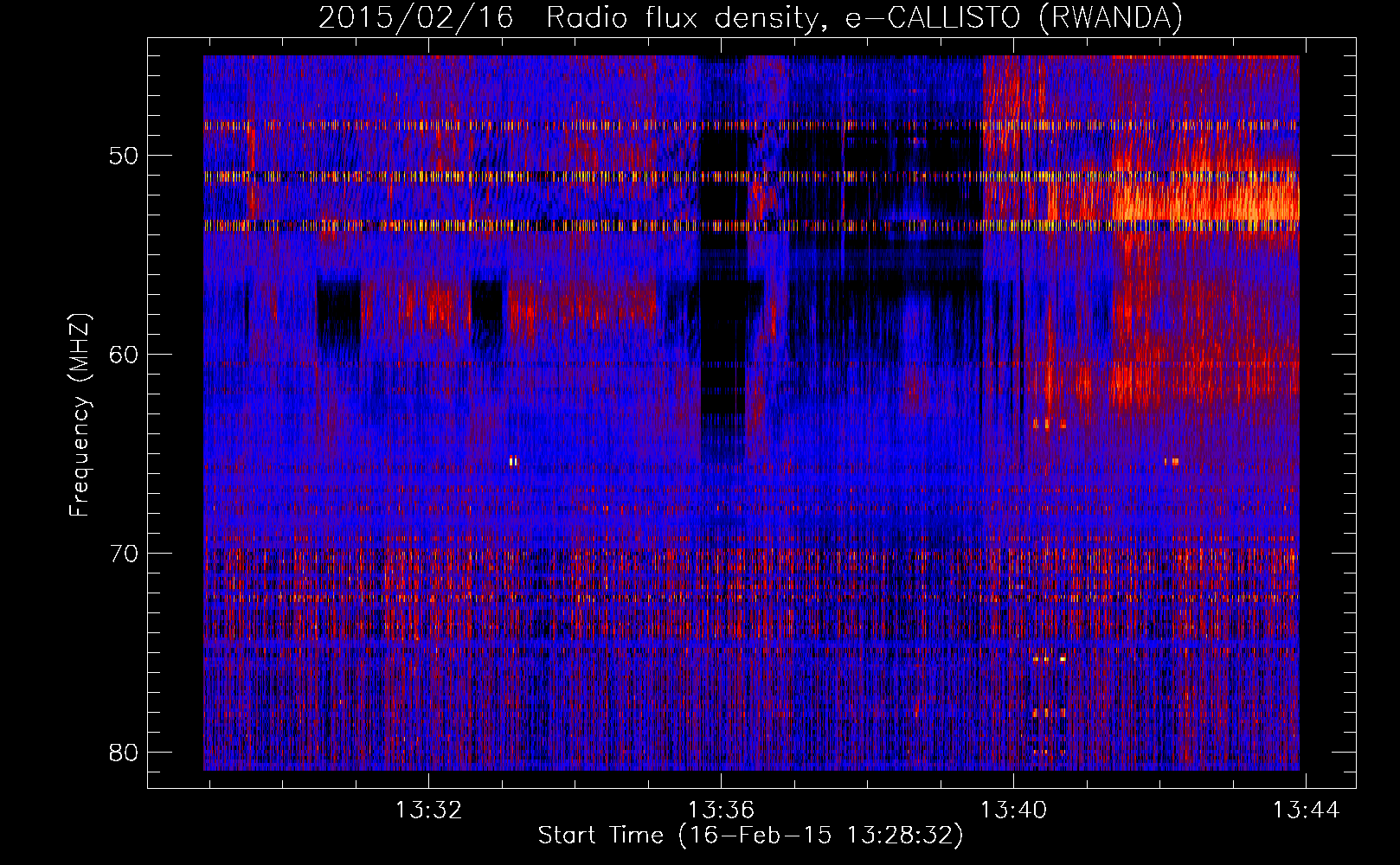The height and width of the screenshot is (865, 1400).
Task: Click the 13:40 time tick label
Action: tap(1013, 811)
